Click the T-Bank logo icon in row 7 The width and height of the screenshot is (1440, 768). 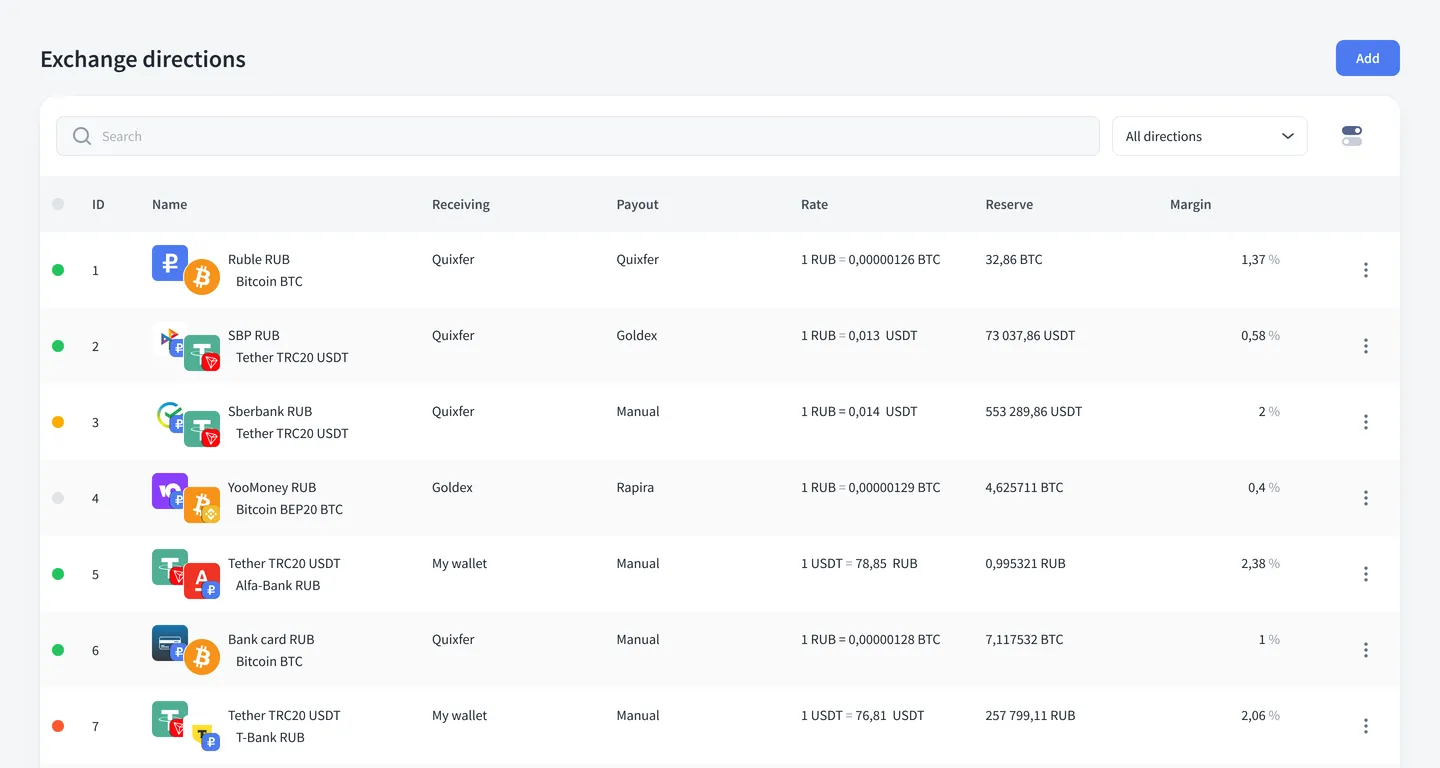click(205, 737)
